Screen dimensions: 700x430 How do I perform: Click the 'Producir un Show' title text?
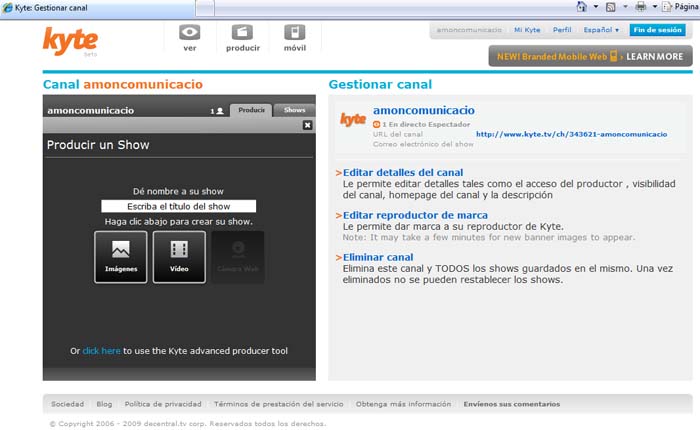pos(98,145)
